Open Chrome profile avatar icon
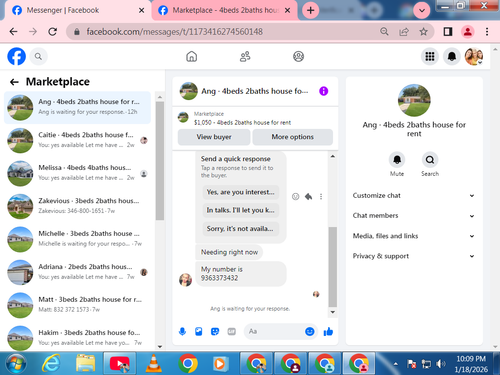Viewport: 500px width, 375px height. point(468,32)
